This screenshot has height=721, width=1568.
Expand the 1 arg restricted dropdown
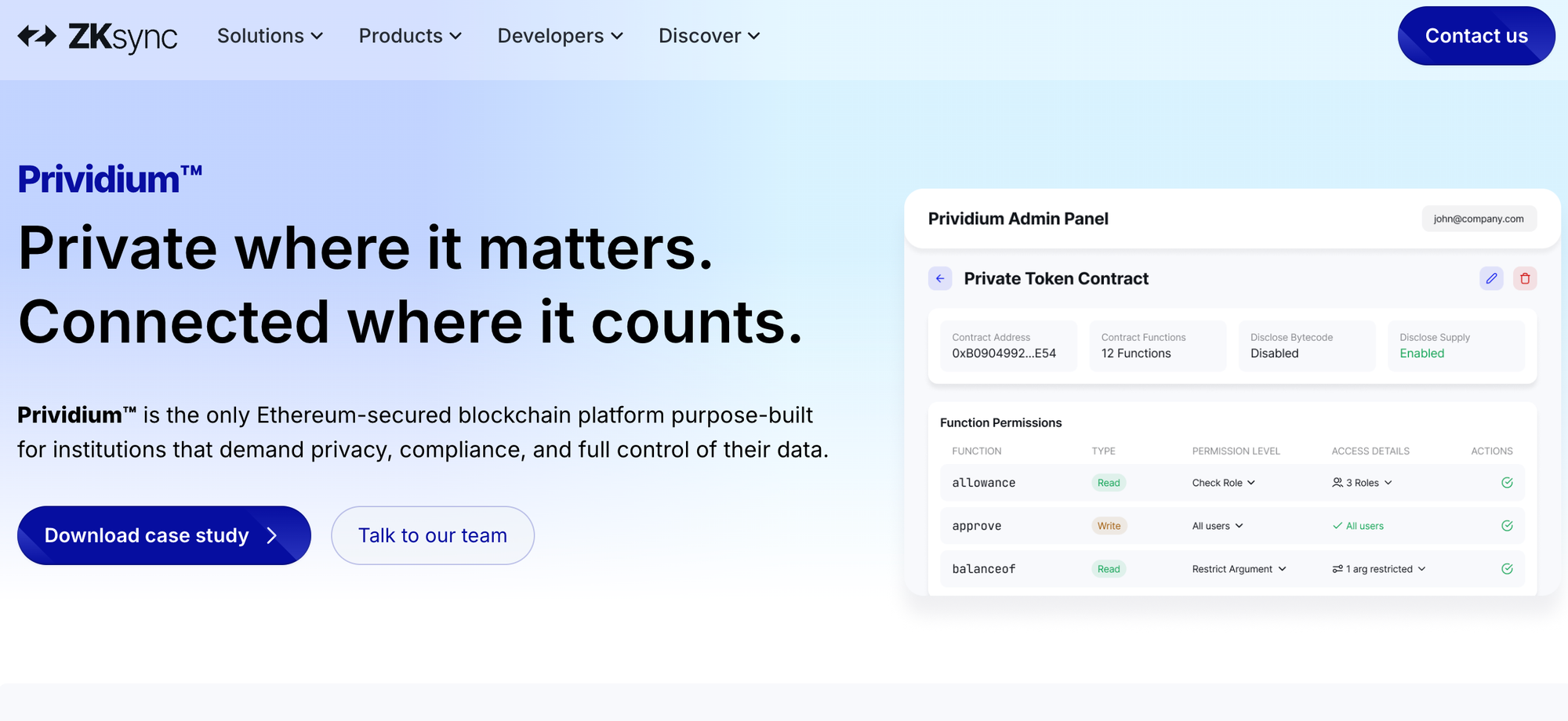coord(1378,569)
